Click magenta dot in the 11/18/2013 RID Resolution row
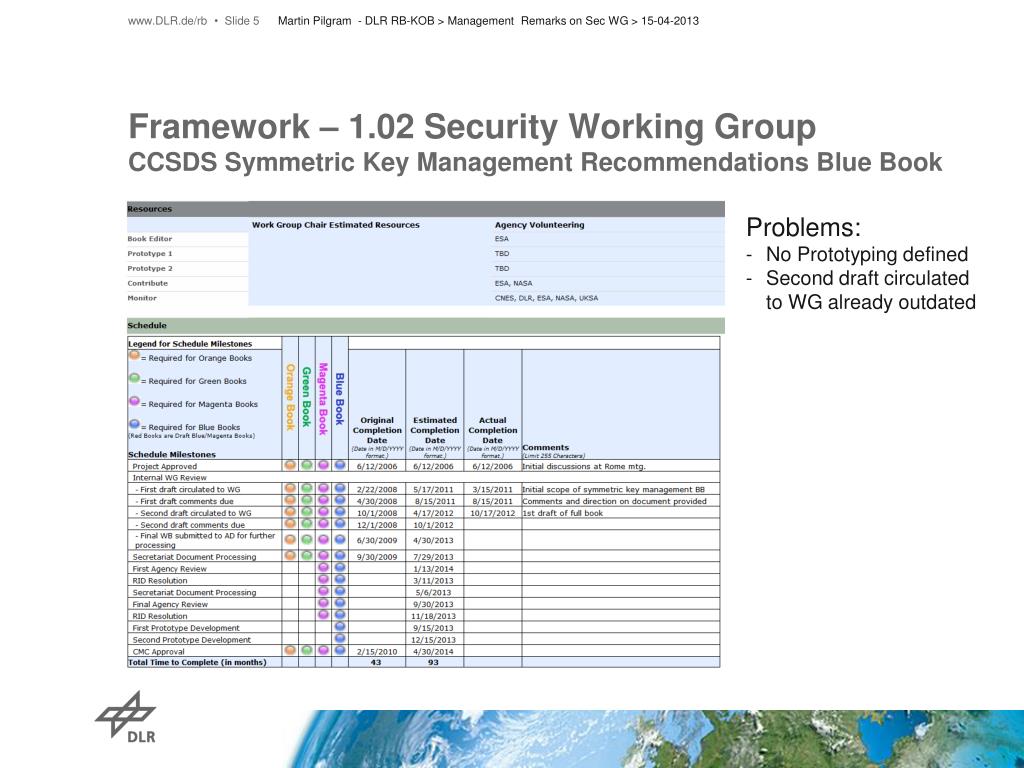 pos(323,615)
